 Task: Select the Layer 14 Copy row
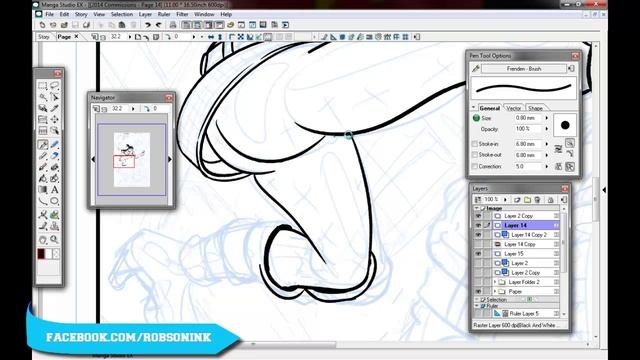519,244
